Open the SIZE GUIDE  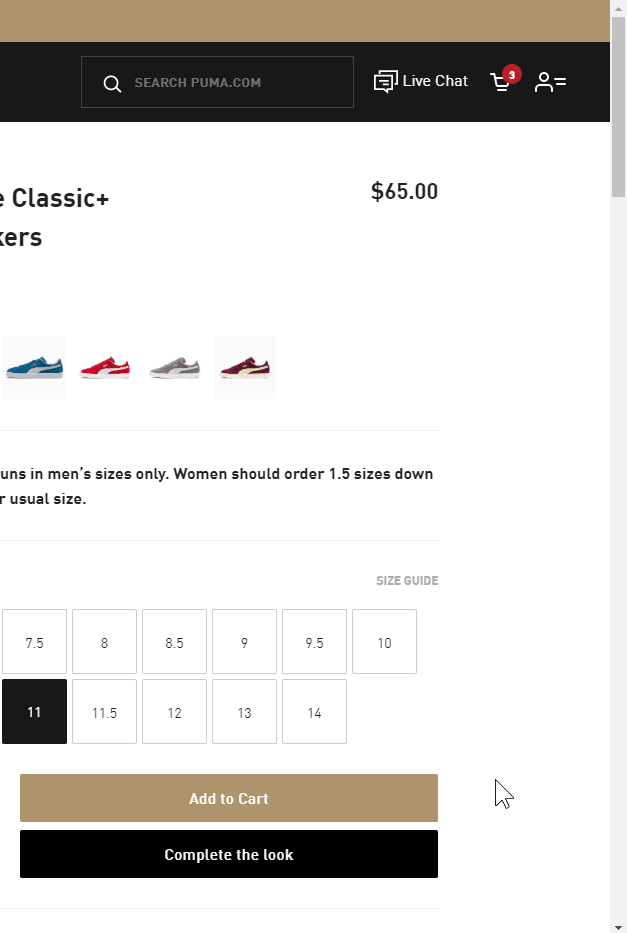click(x=406, y=580)
